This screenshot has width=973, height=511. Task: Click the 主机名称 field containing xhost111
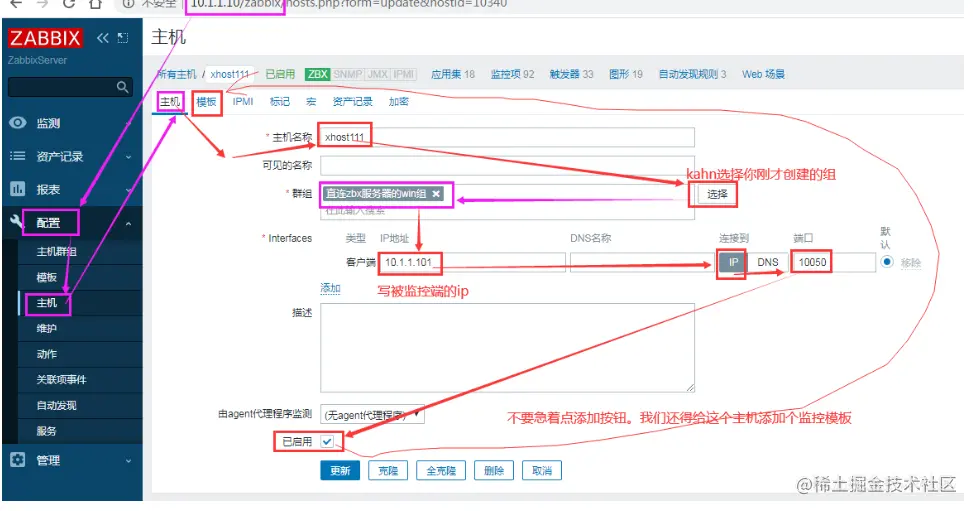tap(507, 137)
